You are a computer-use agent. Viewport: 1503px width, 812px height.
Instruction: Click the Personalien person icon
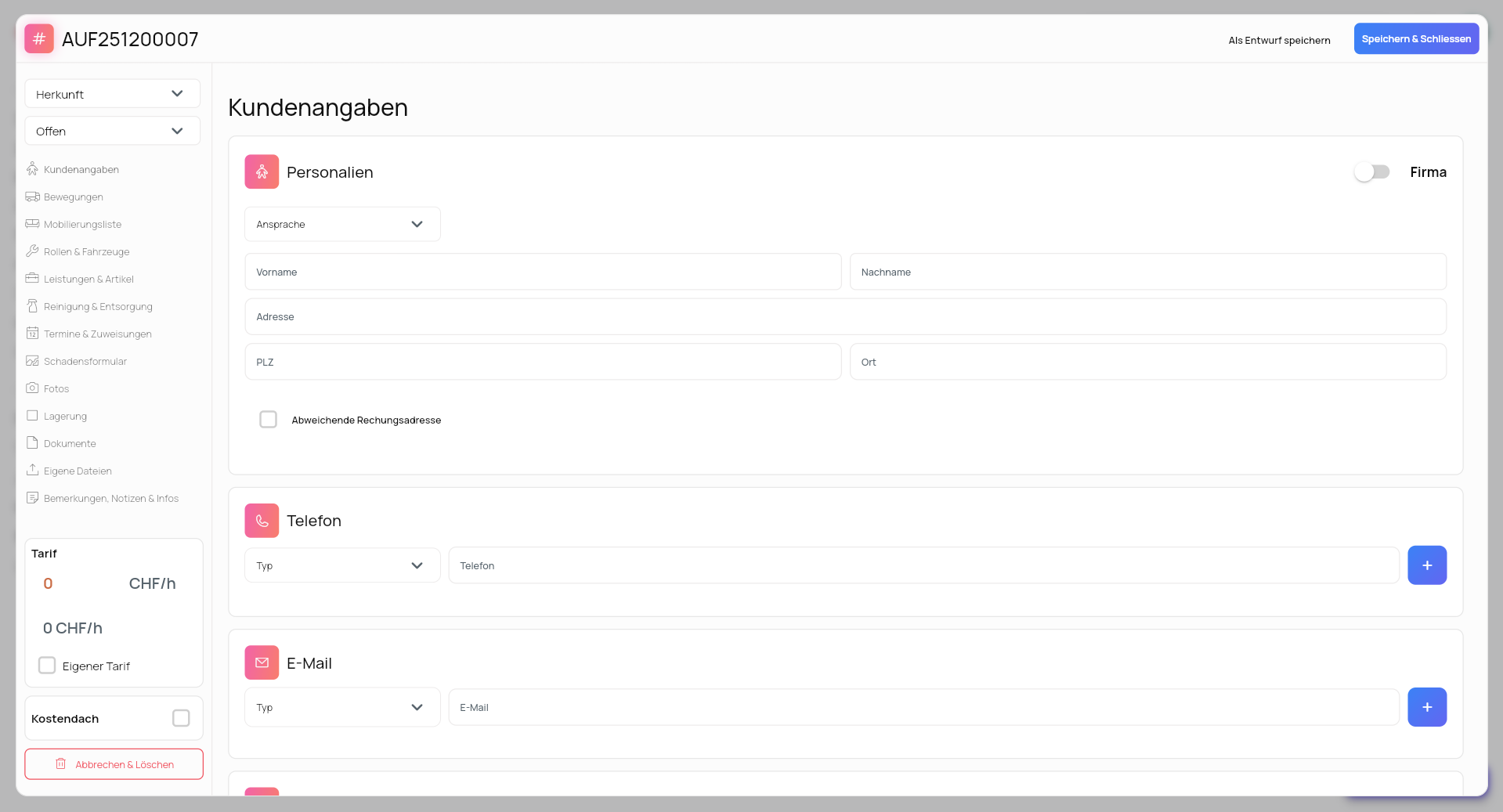[x=262, y=171]
